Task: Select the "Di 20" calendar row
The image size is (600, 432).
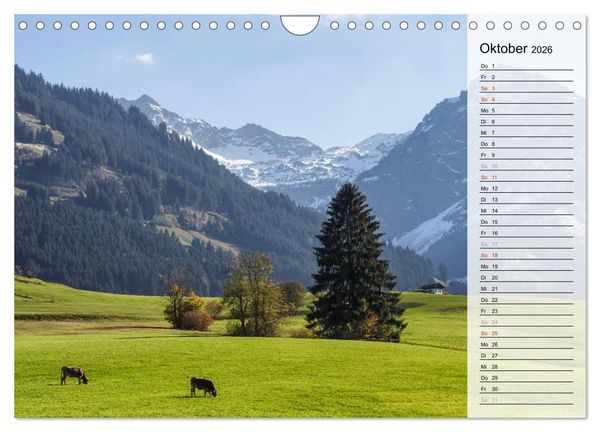Action: tap(526, 277)
